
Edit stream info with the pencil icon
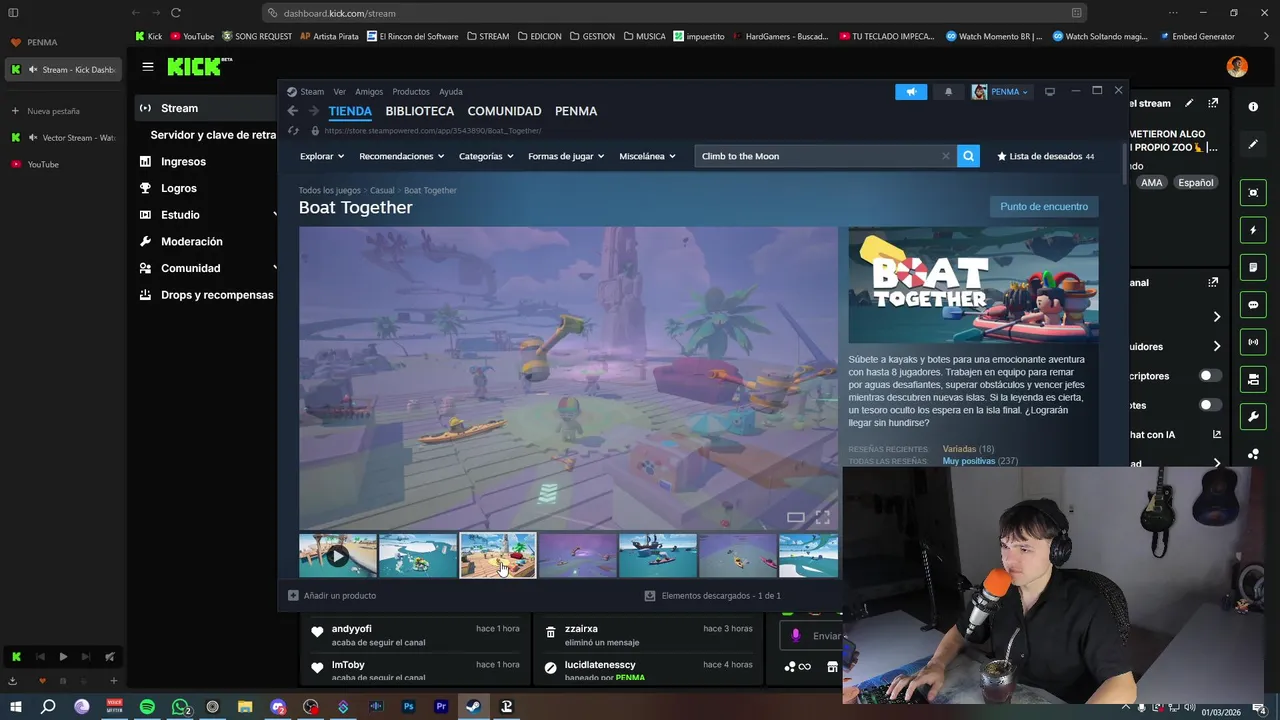click(1189, 103)
